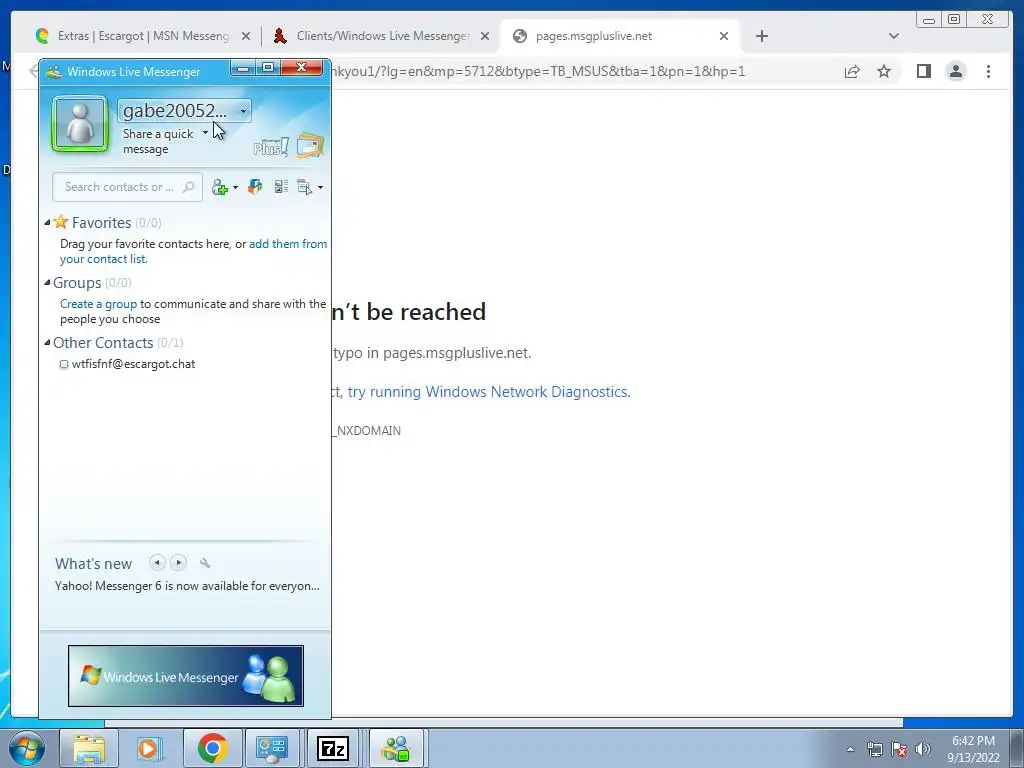Click the Messenger taskbar icon
Screen dimensions: 1024x768
[396, 748]
